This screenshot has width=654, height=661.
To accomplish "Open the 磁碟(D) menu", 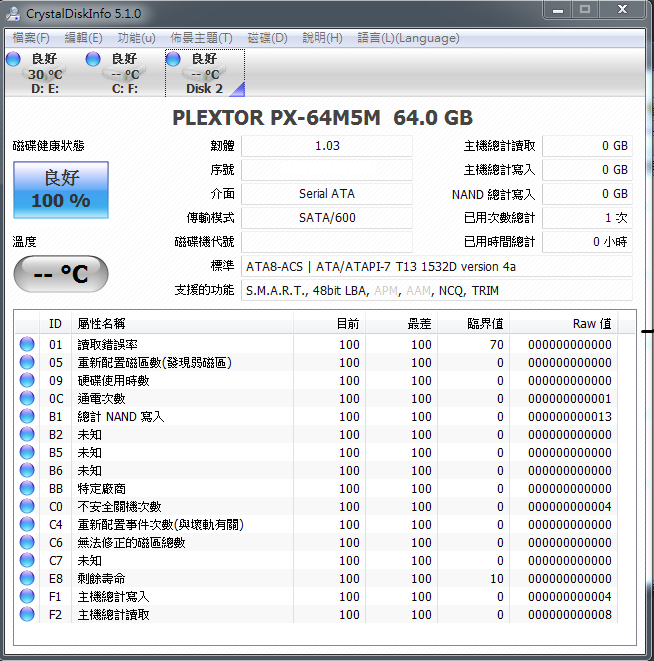I will tap(267, 38).
